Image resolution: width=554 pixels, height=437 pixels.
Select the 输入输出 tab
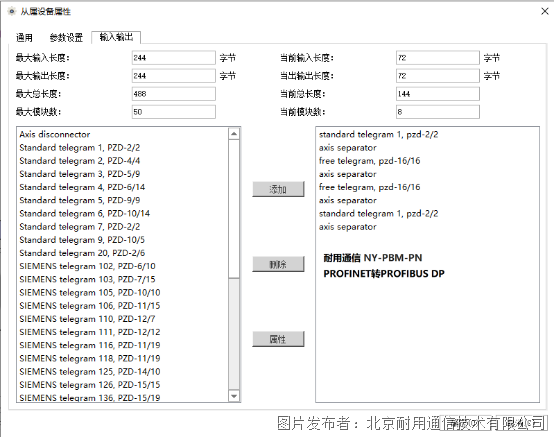[x=116, y=37]
